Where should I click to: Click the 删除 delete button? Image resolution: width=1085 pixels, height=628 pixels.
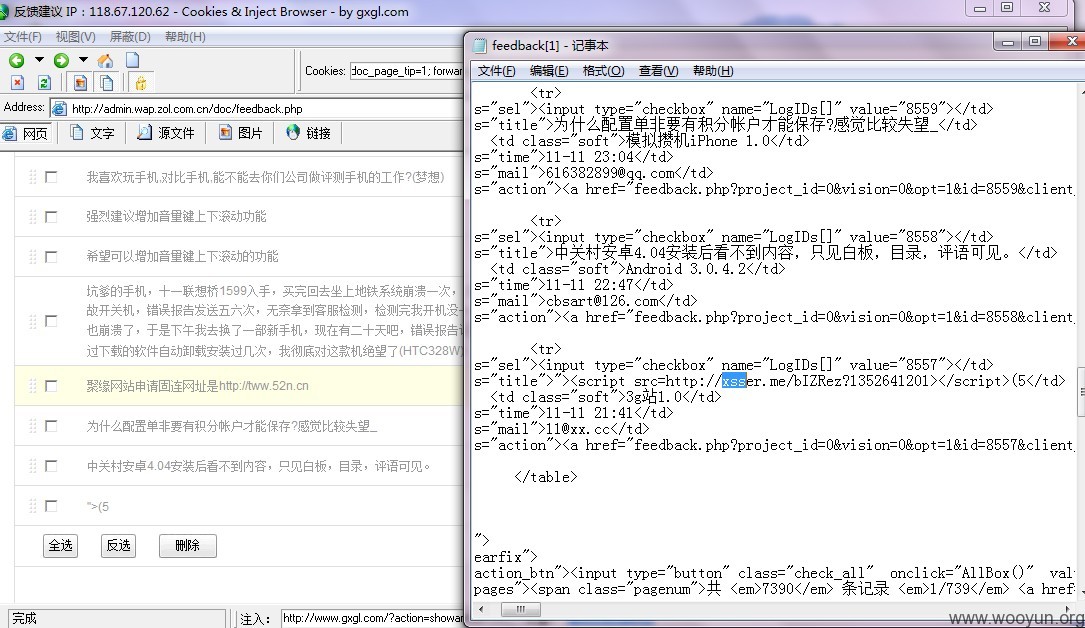188,546
